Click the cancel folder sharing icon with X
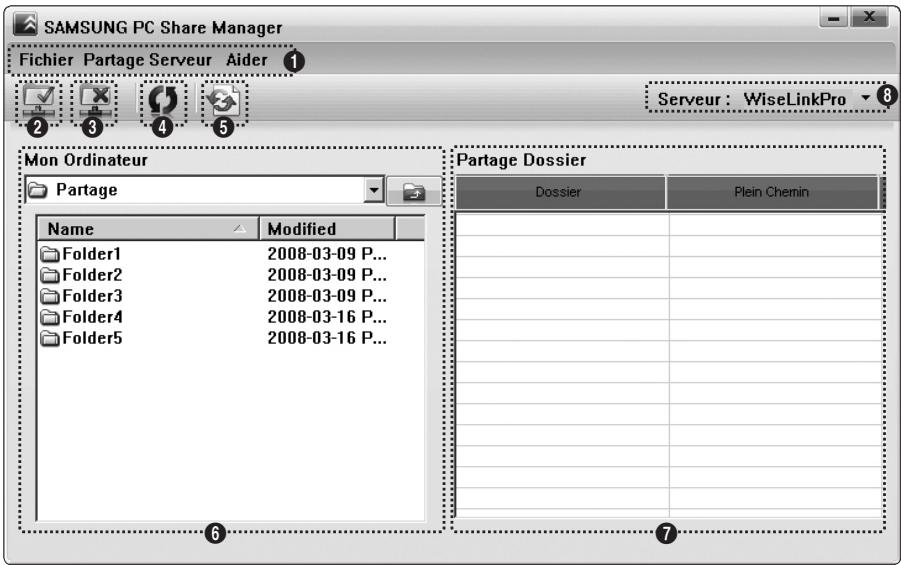 pyautogui.click(x=94, y=100)
